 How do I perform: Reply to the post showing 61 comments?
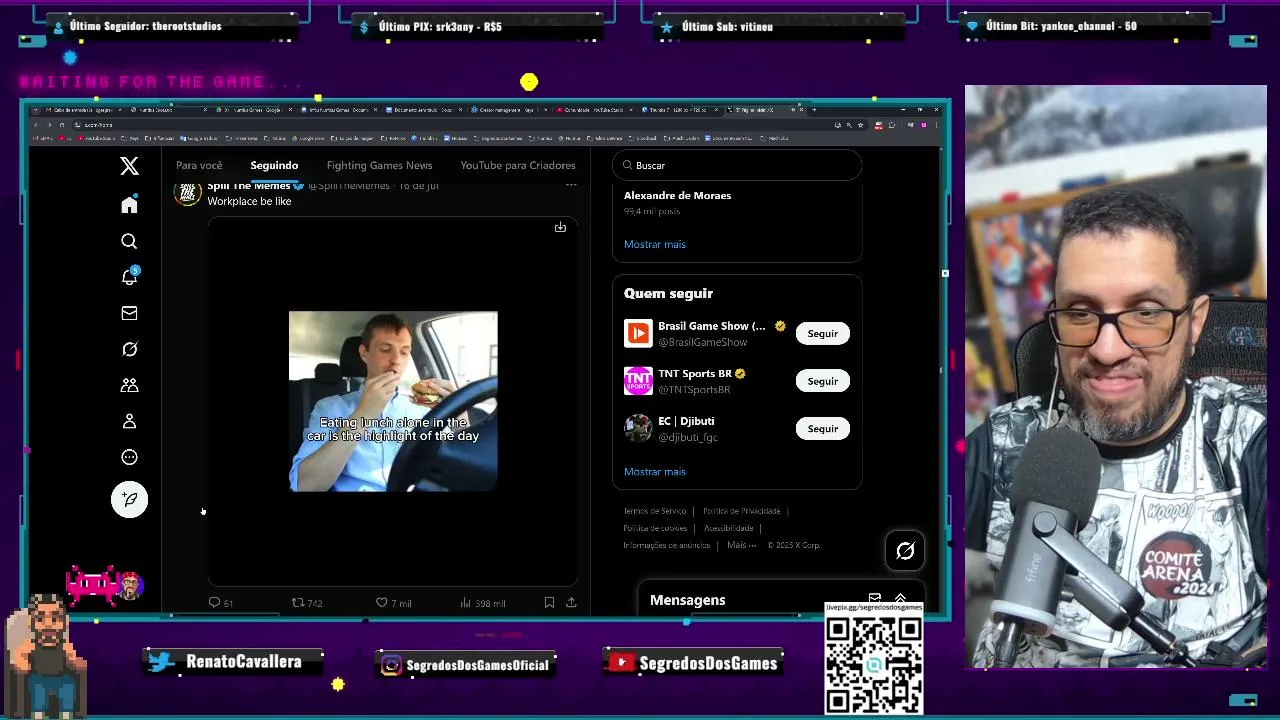click(220, 603)
